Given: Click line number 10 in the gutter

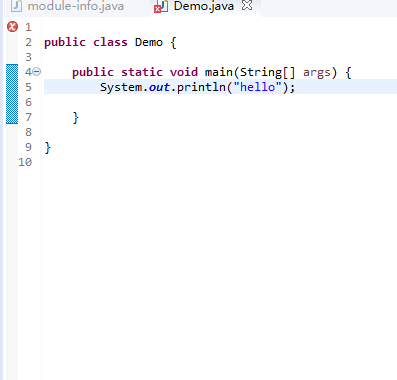Looking at the screenshot, I should (25, 162).
